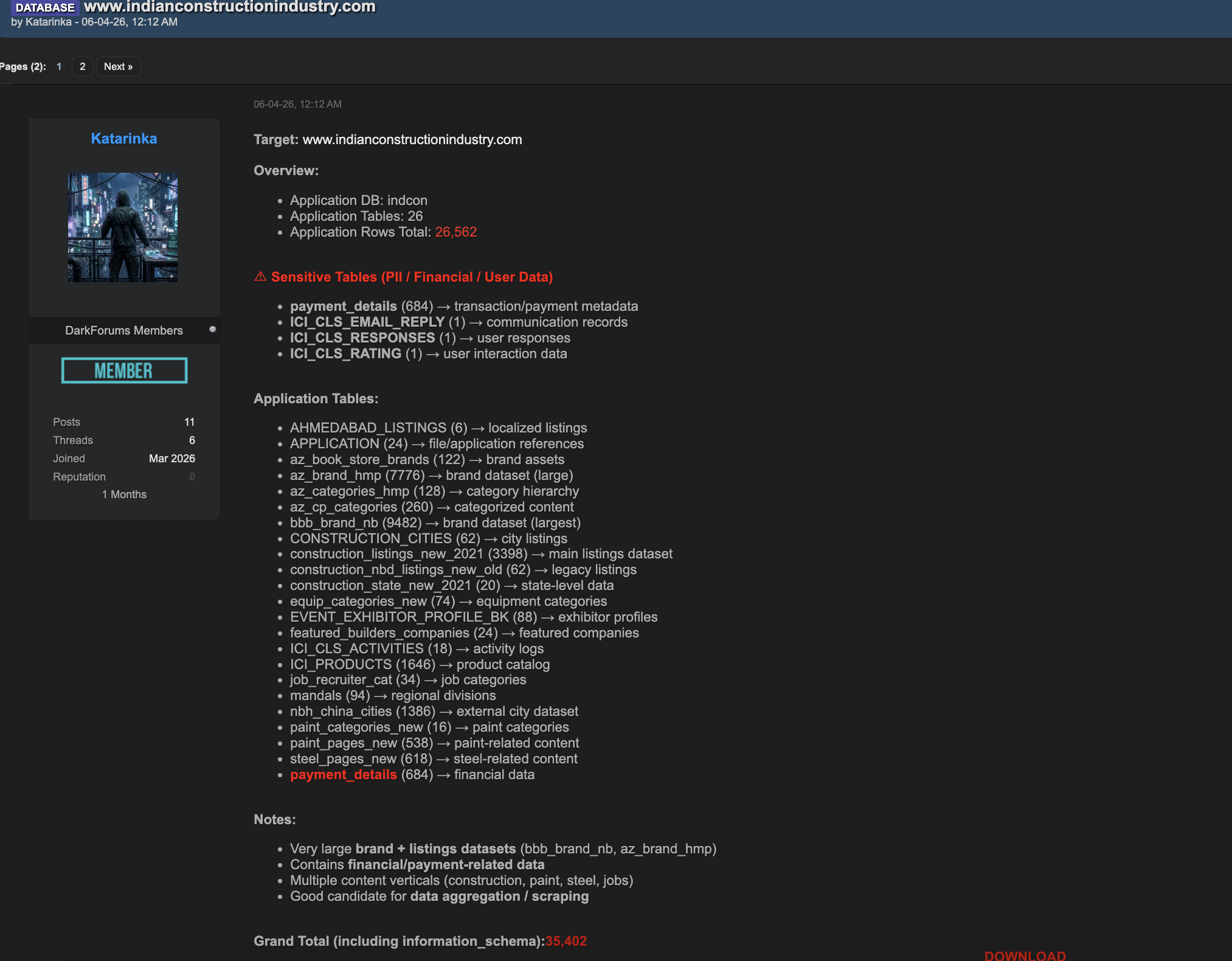Click the DATABASE prefix tag
Viewport: 1232px width, 961px height.
(45, 7)
